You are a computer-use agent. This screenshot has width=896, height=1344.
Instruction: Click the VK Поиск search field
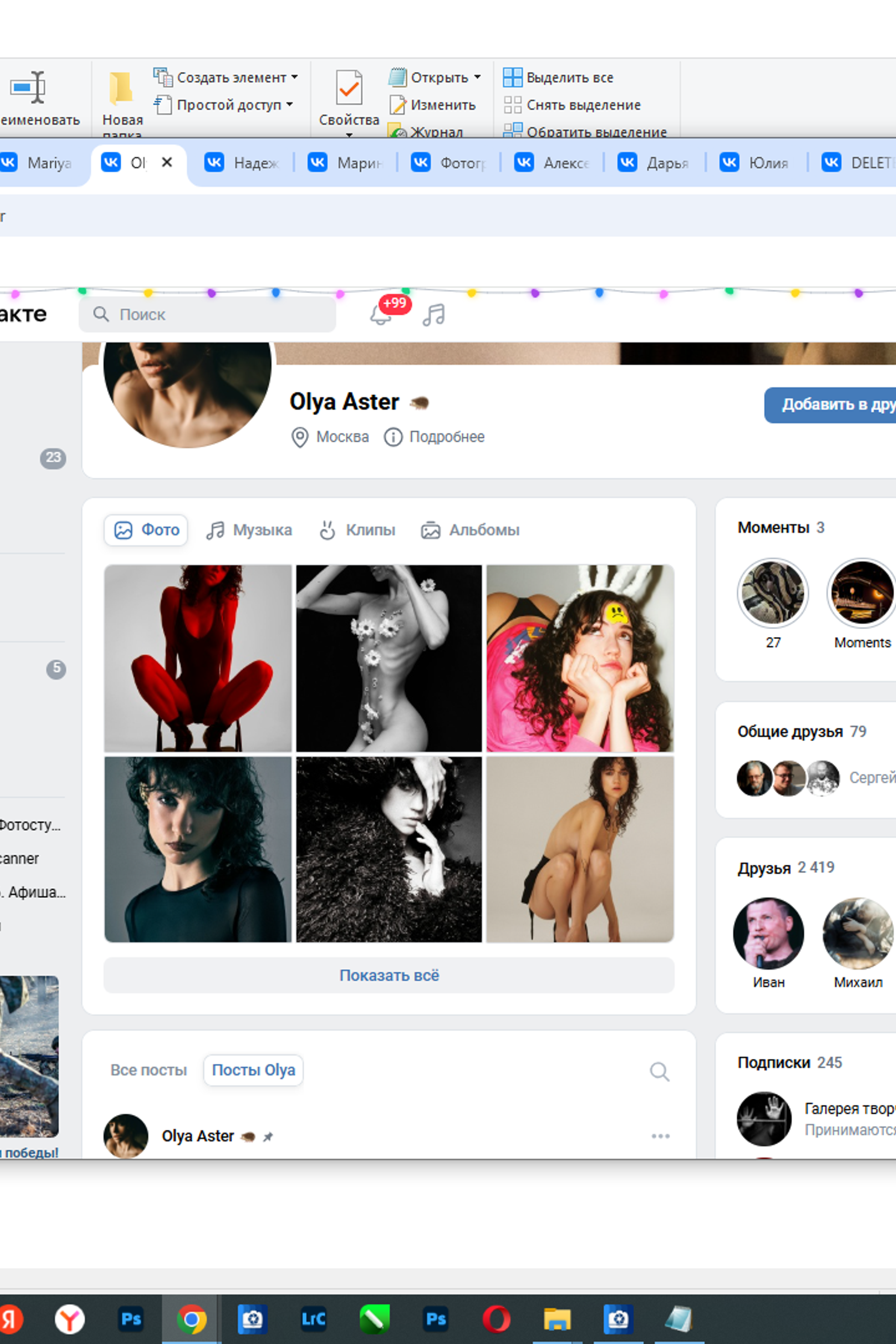click(207, 314)
